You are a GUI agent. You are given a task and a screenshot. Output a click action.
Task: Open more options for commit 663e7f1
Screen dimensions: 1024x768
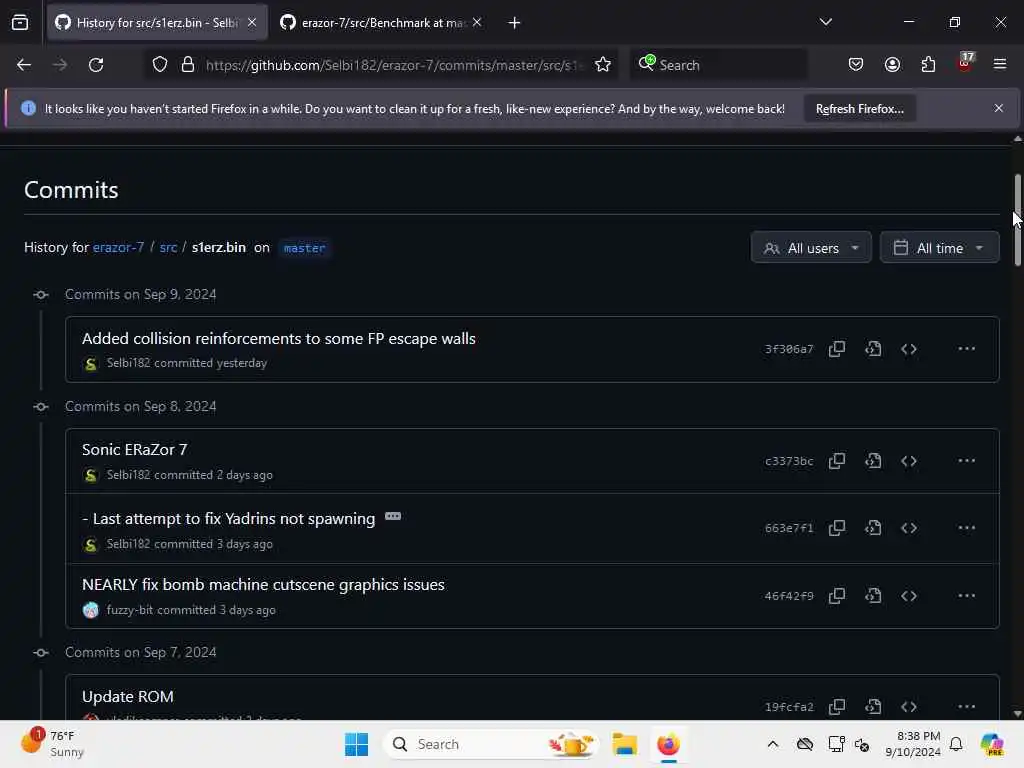[967, 528]
